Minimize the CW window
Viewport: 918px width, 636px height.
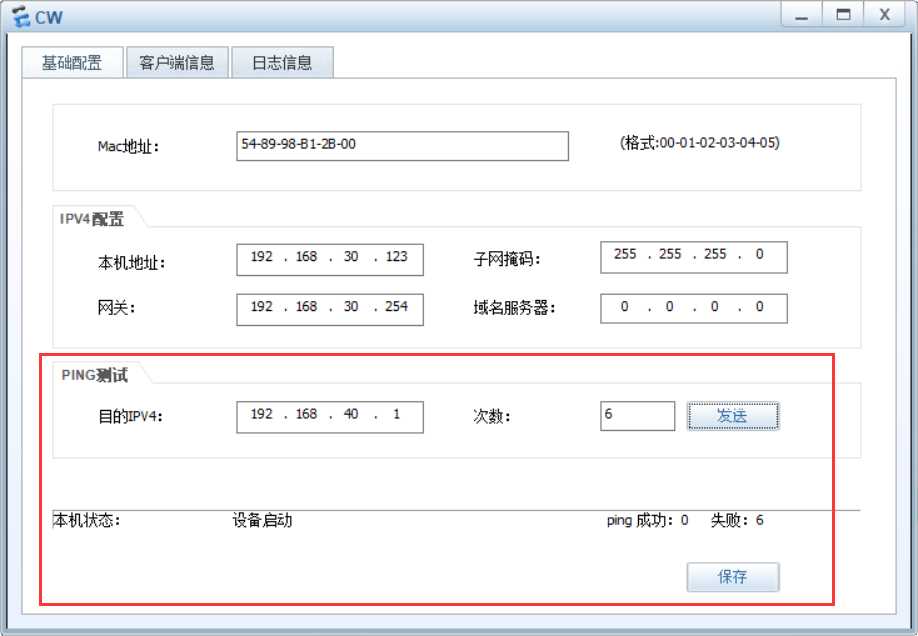(801, 16)
